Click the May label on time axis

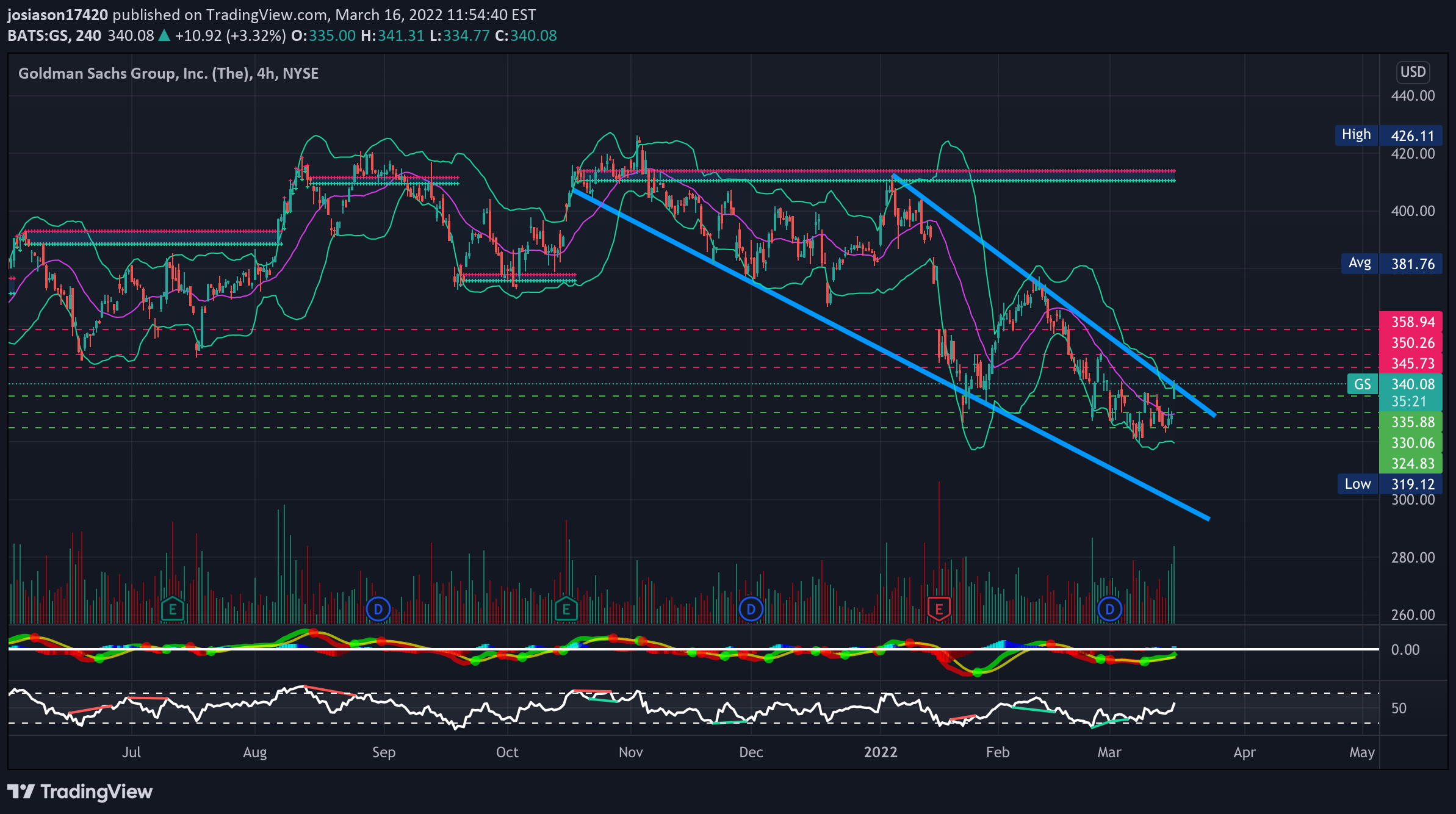coord(1362,752)
